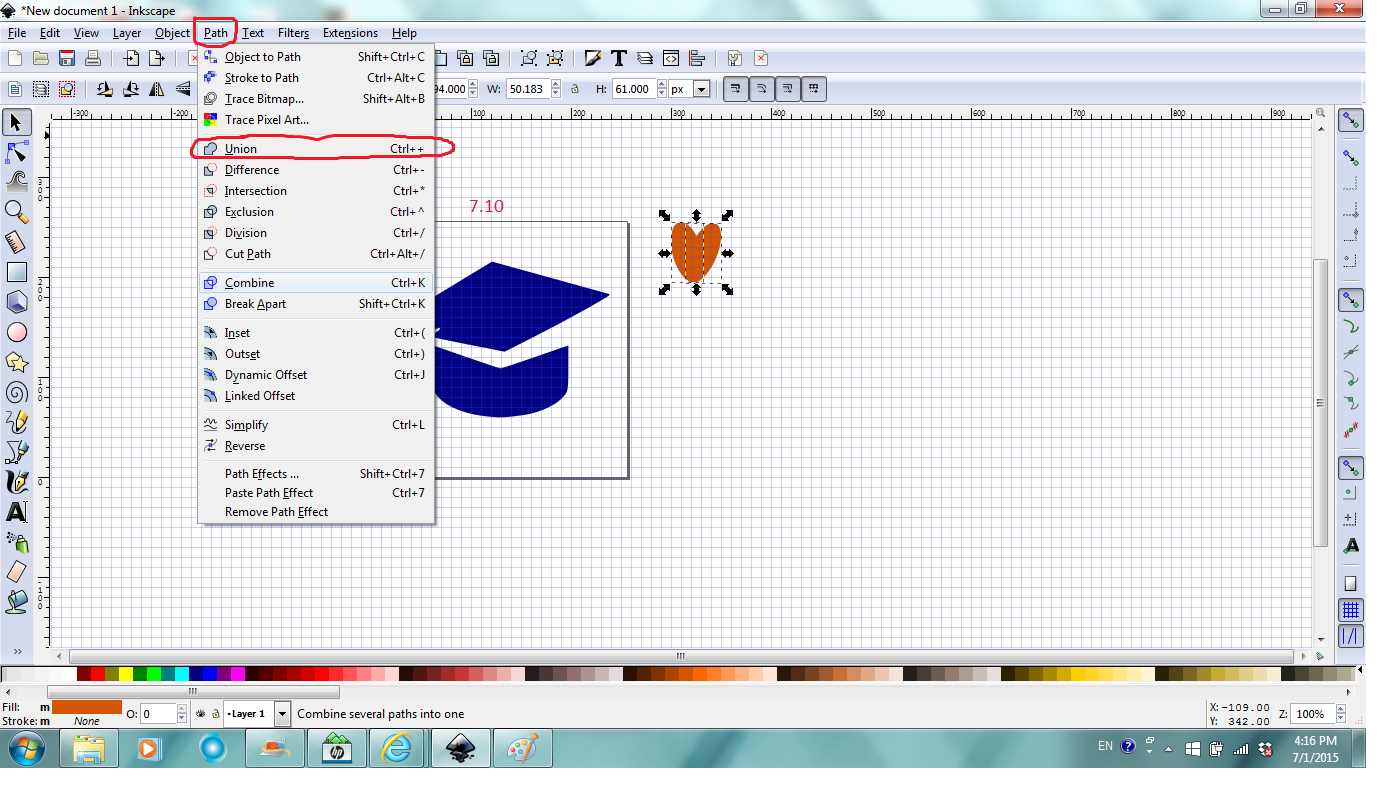Select the Spiral tool

click(17, 392)
